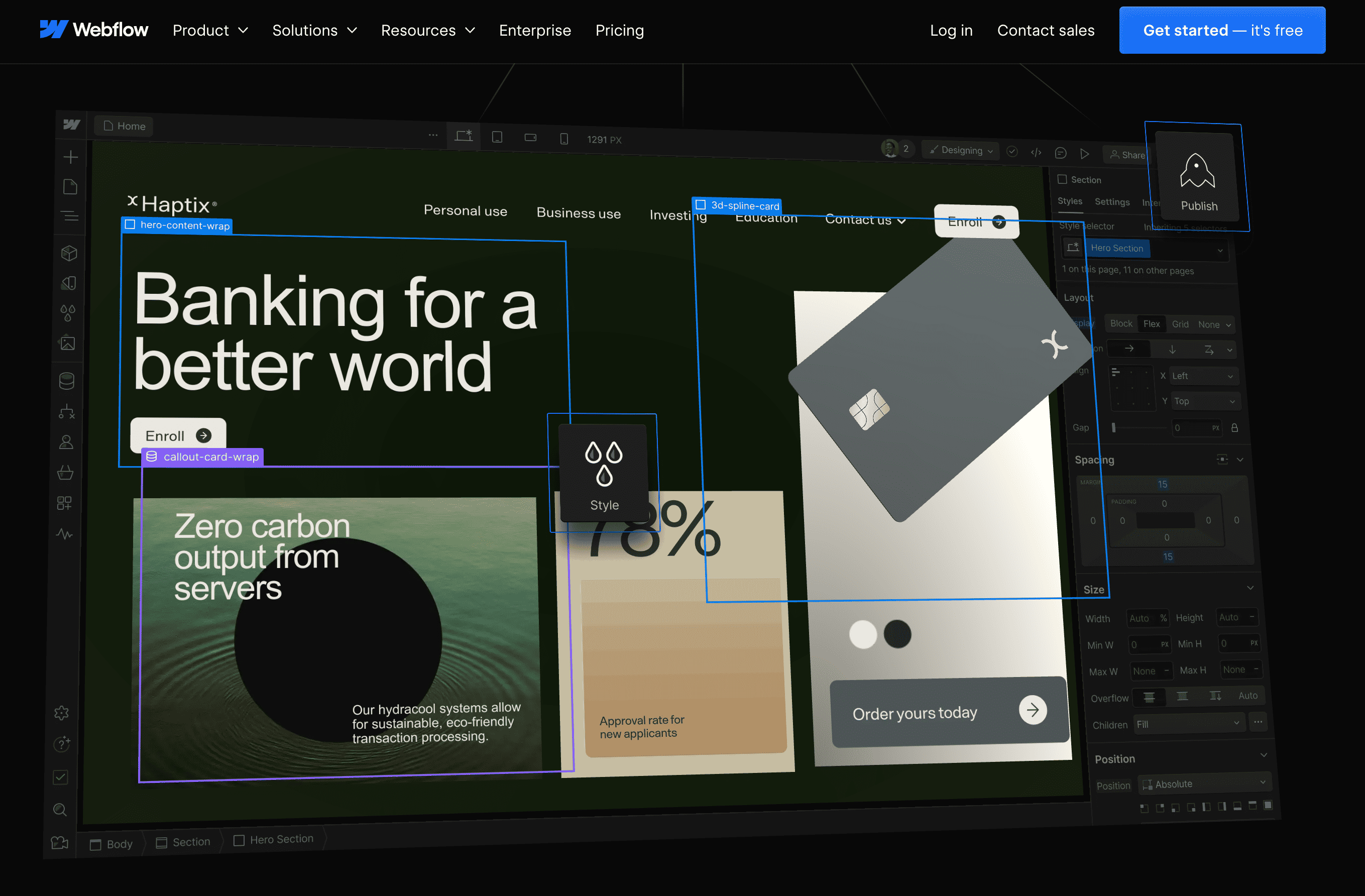Open the CMS database icon in the sidebar
1365x896 pixels.
coord(67,381)
